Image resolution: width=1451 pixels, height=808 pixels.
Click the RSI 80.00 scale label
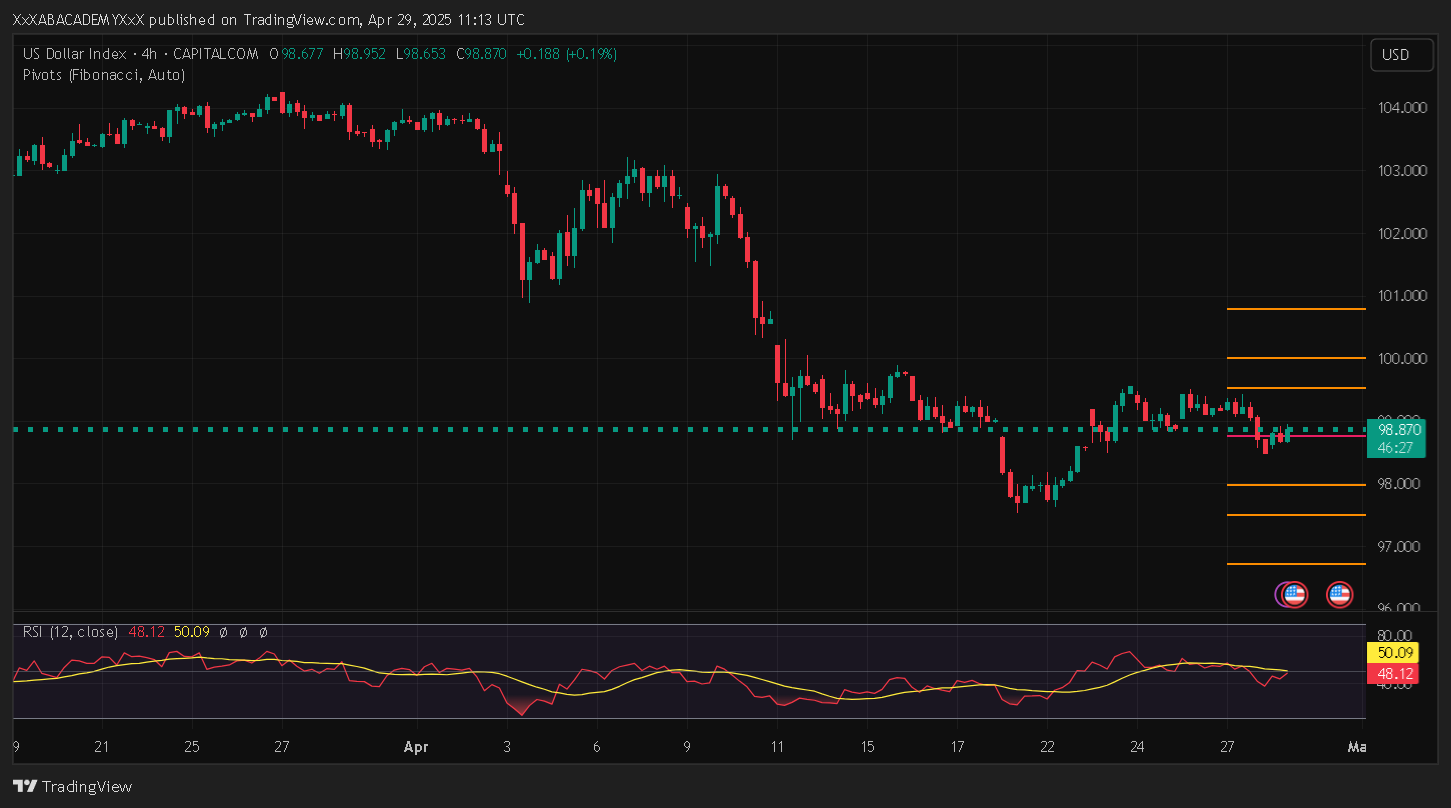pos(1394,635)
